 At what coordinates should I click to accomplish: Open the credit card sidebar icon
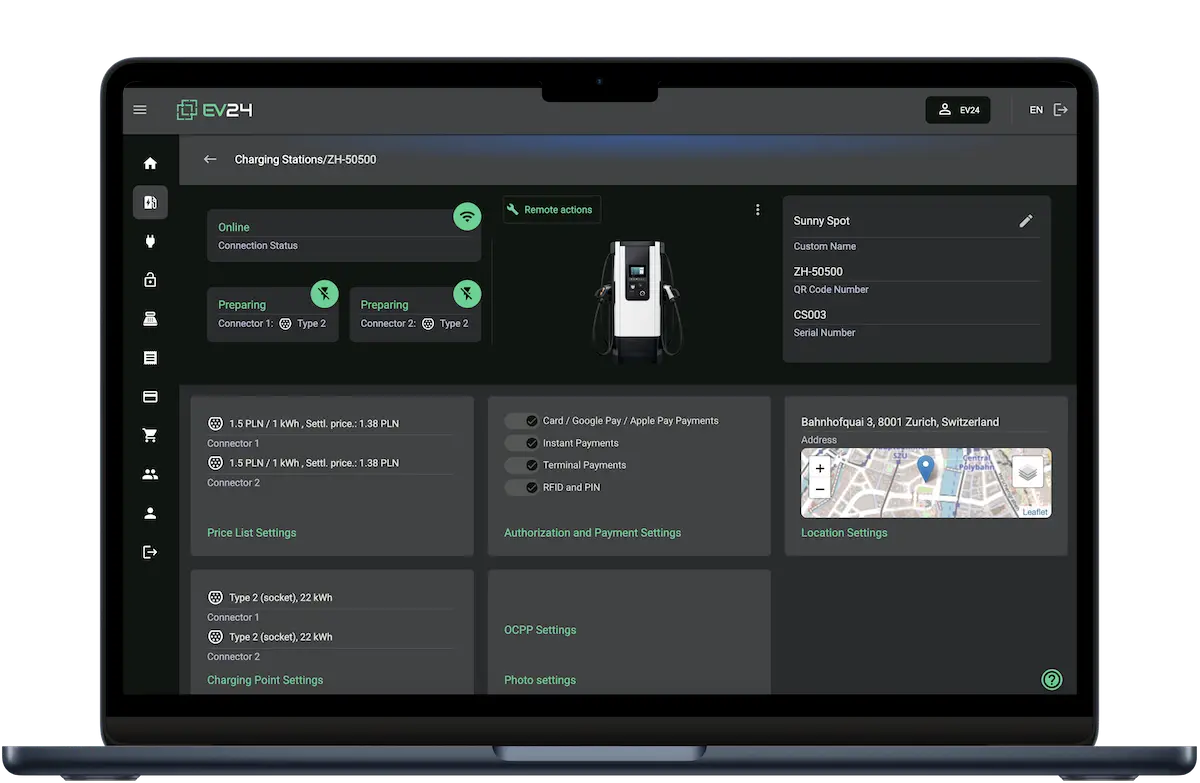(150, 397)
